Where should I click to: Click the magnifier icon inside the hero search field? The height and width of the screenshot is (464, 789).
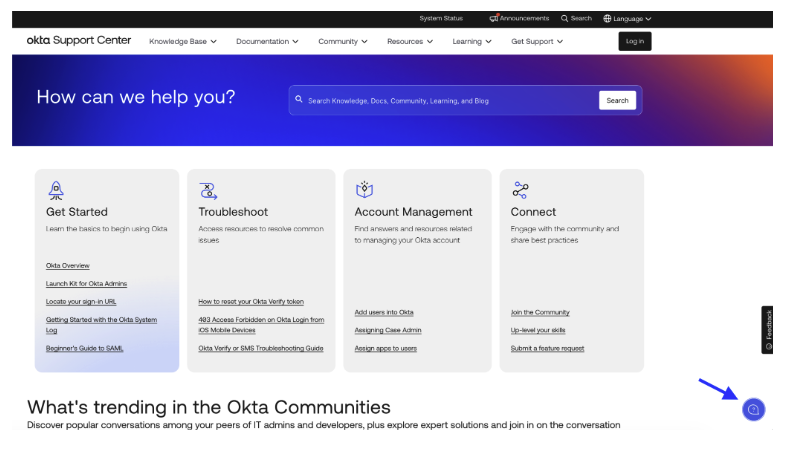298,100
